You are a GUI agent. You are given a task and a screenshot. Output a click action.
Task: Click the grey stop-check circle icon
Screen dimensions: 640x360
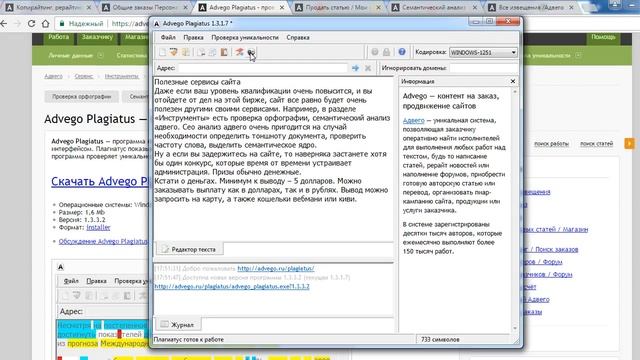(375, 52)
